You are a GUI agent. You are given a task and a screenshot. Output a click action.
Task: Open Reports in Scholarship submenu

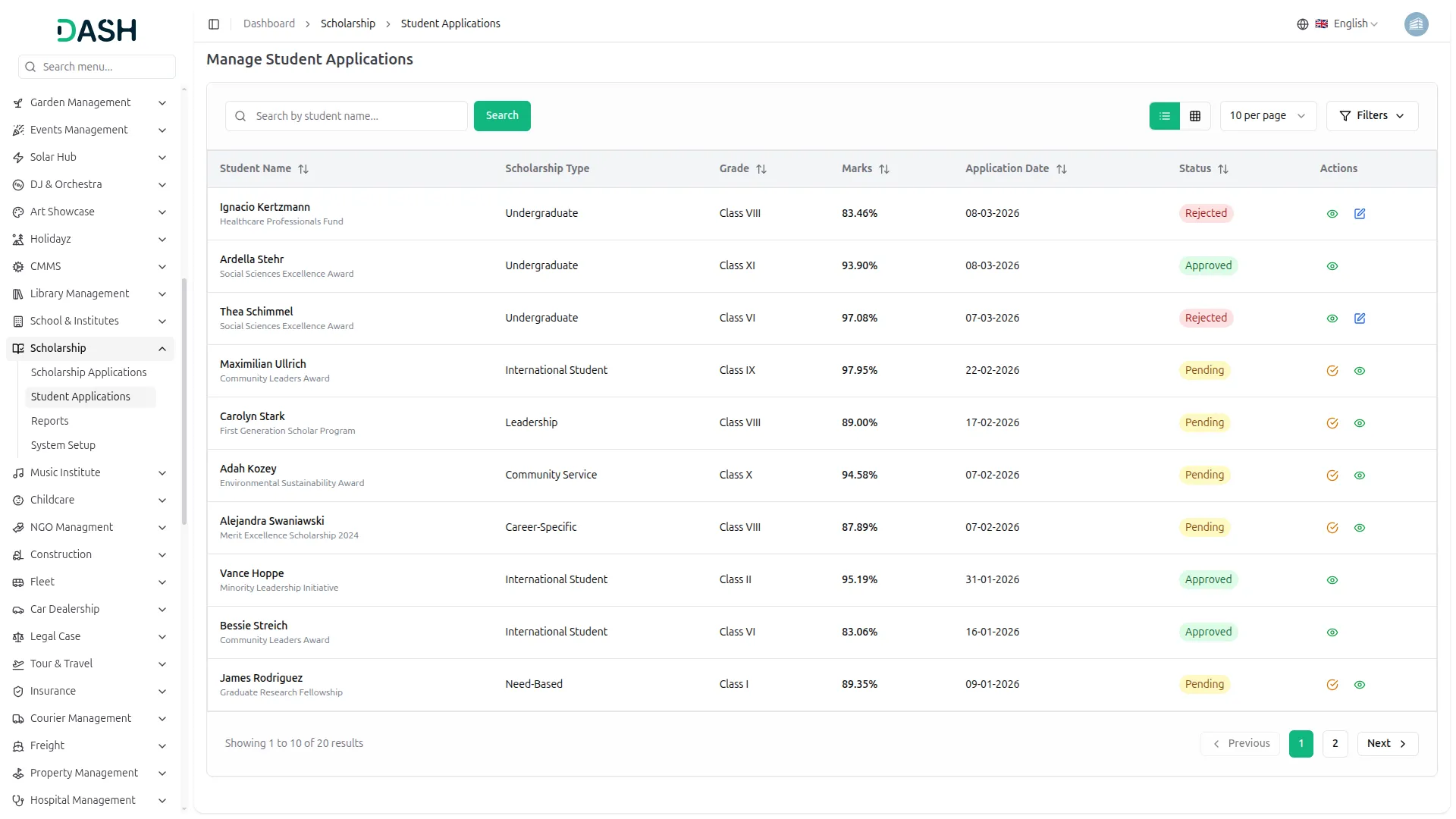(x=49, y=421)
